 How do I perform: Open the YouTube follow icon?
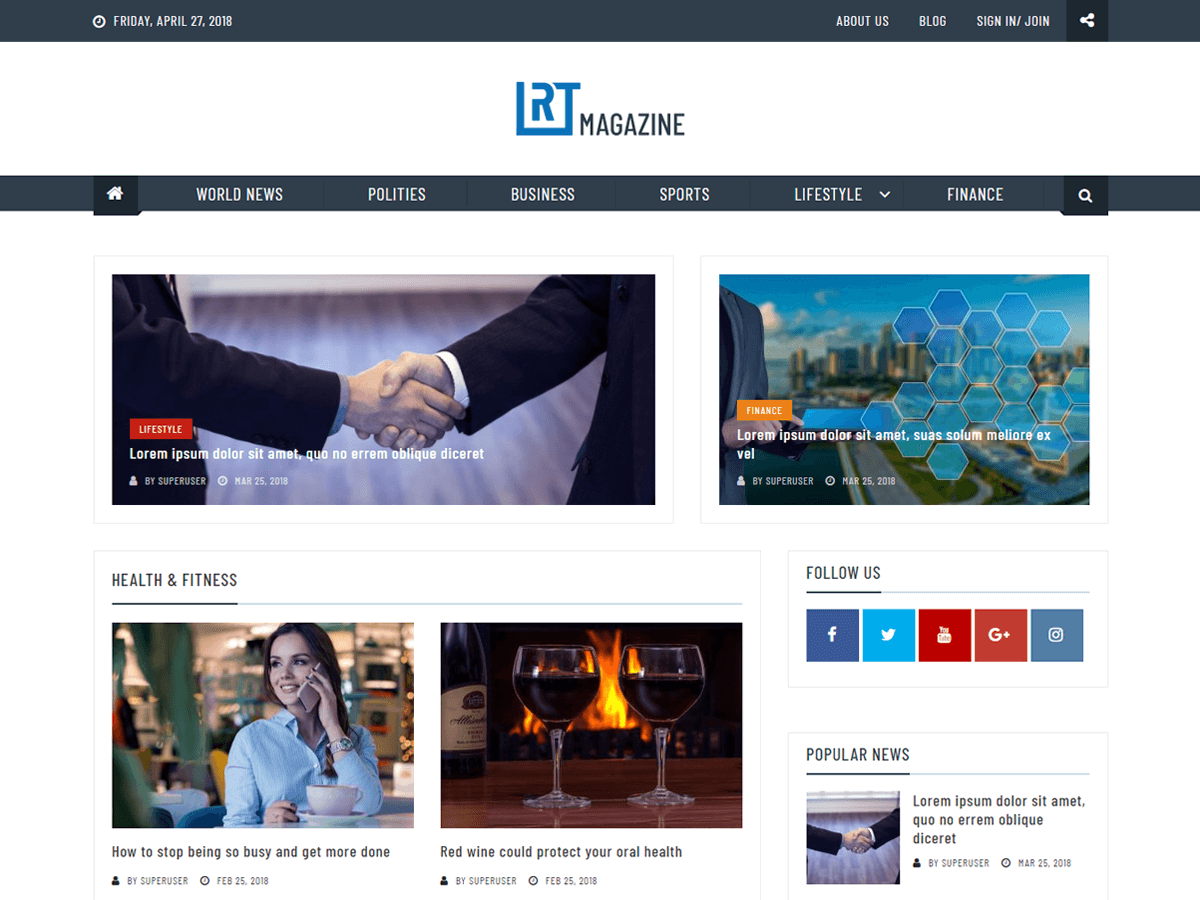pos(944,635)
